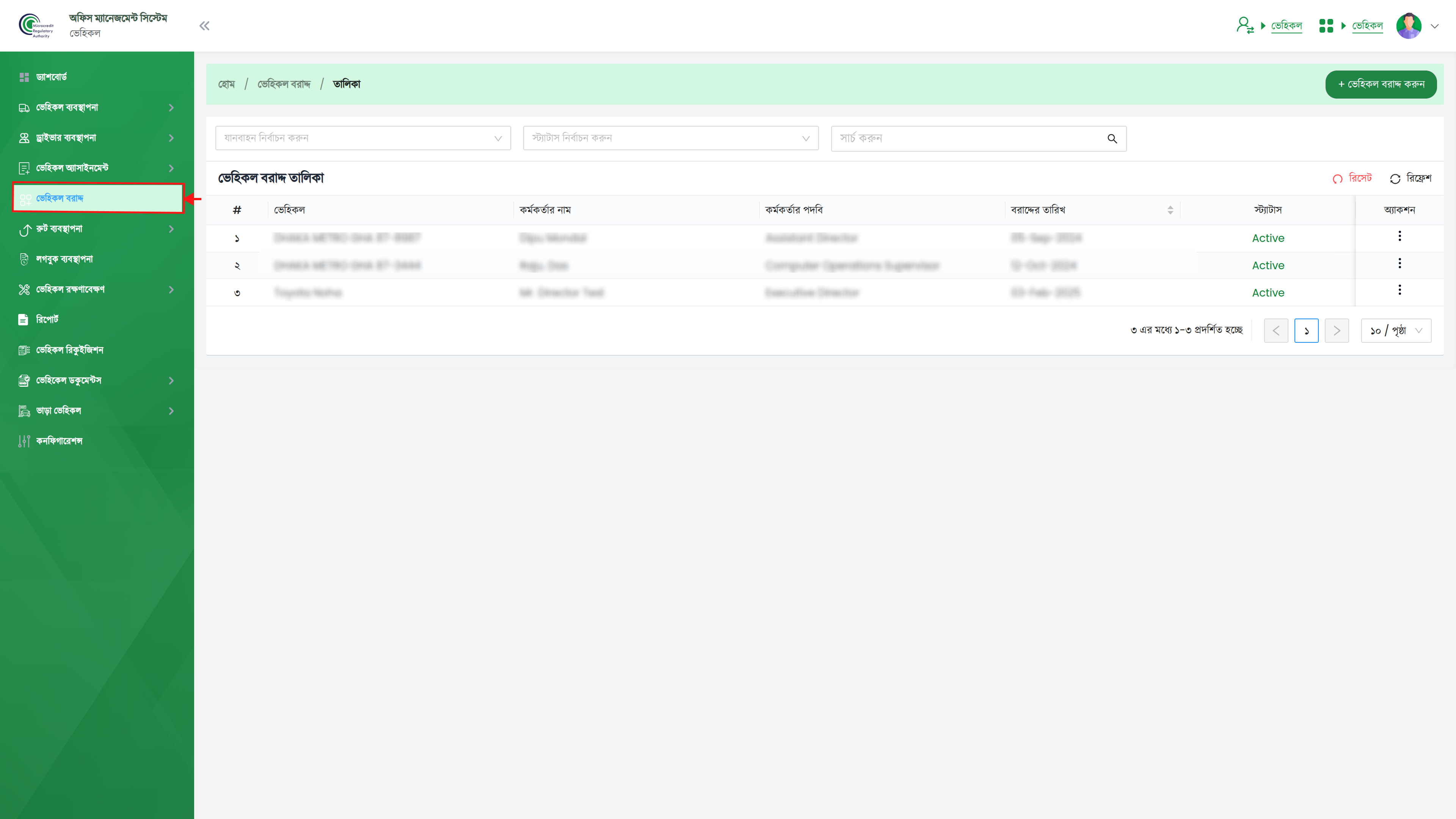This screenshot has height=819, width=1456.
Task: Click the ভেহিকেল ডকুমেন্টস icon
Action: click(24, 380)
